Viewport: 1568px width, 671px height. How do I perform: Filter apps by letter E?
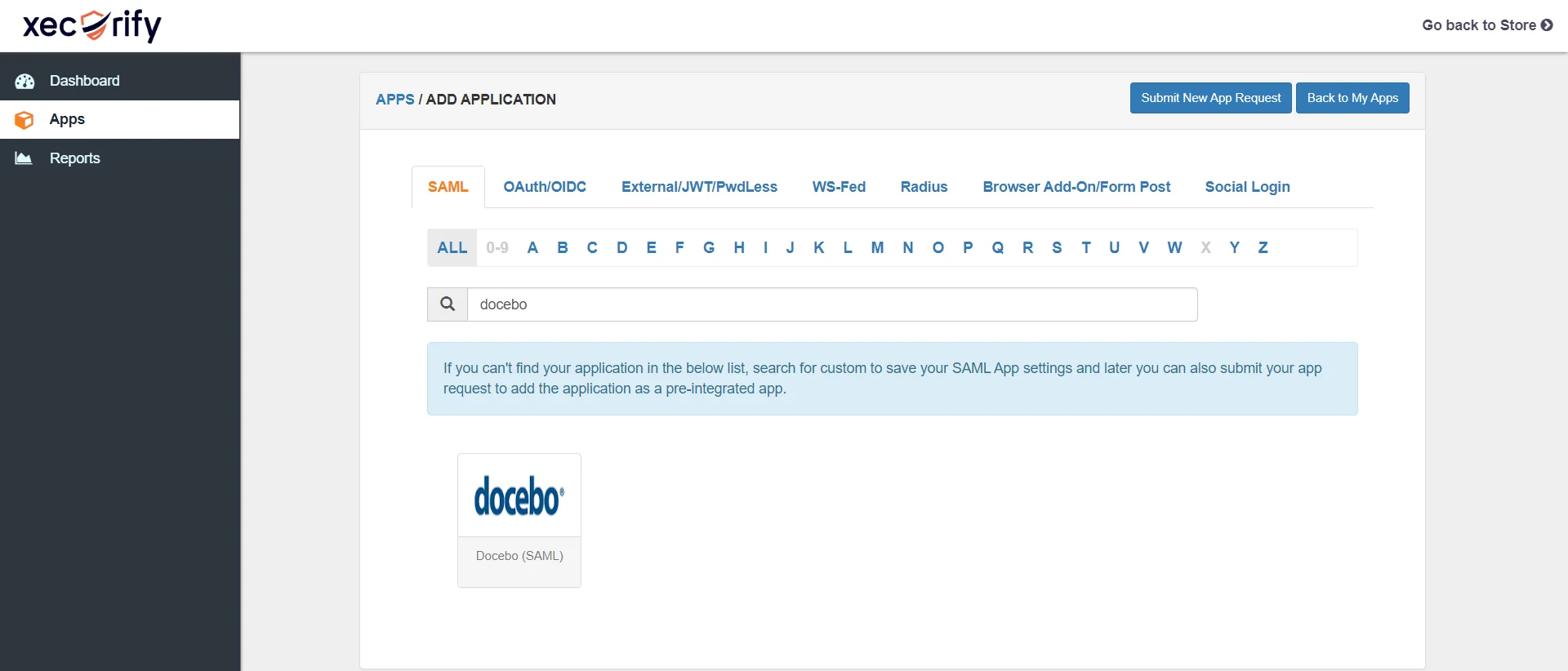point(651,248)
